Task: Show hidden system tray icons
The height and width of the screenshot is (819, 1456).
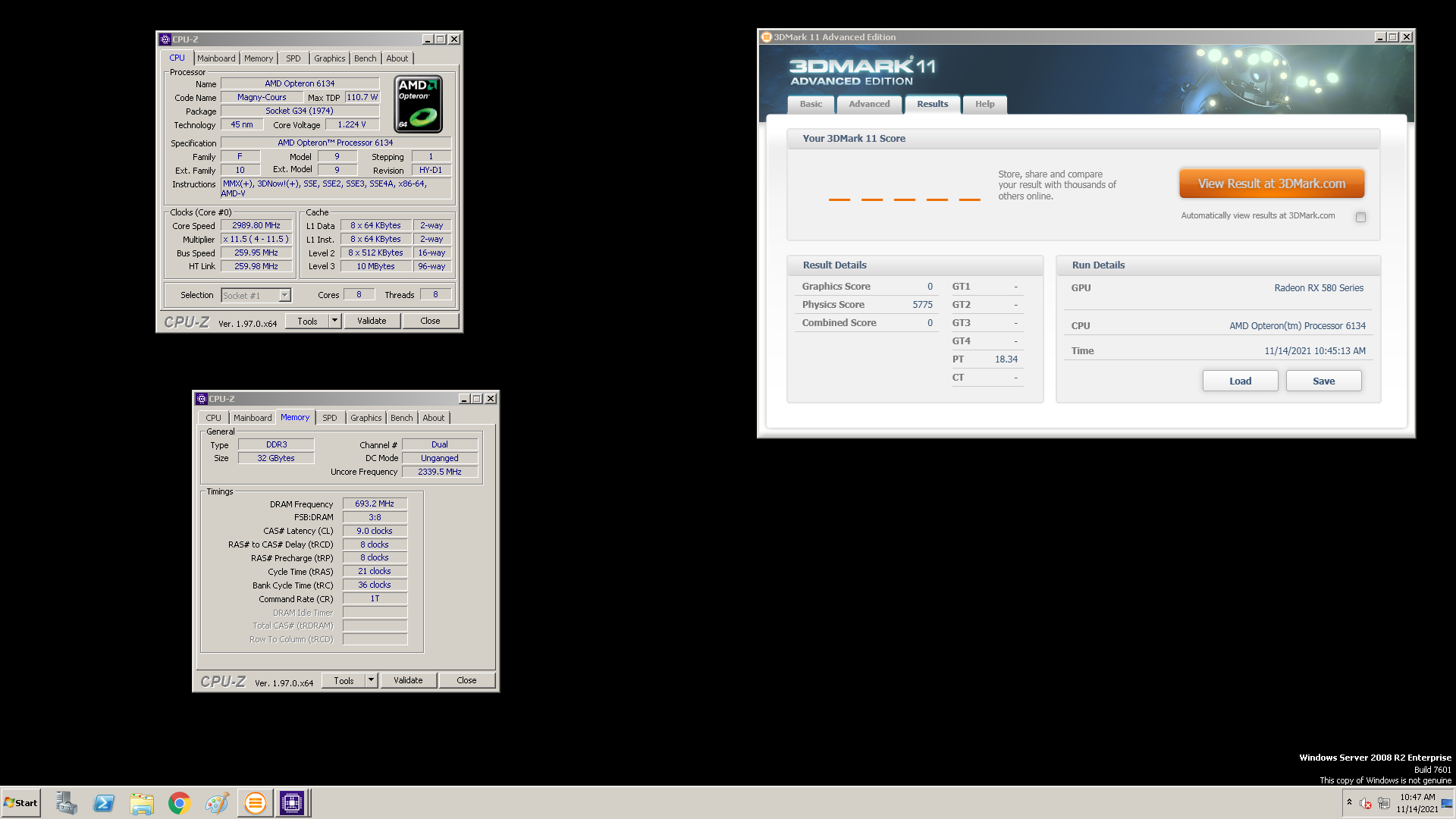Action: point(1349,802)
